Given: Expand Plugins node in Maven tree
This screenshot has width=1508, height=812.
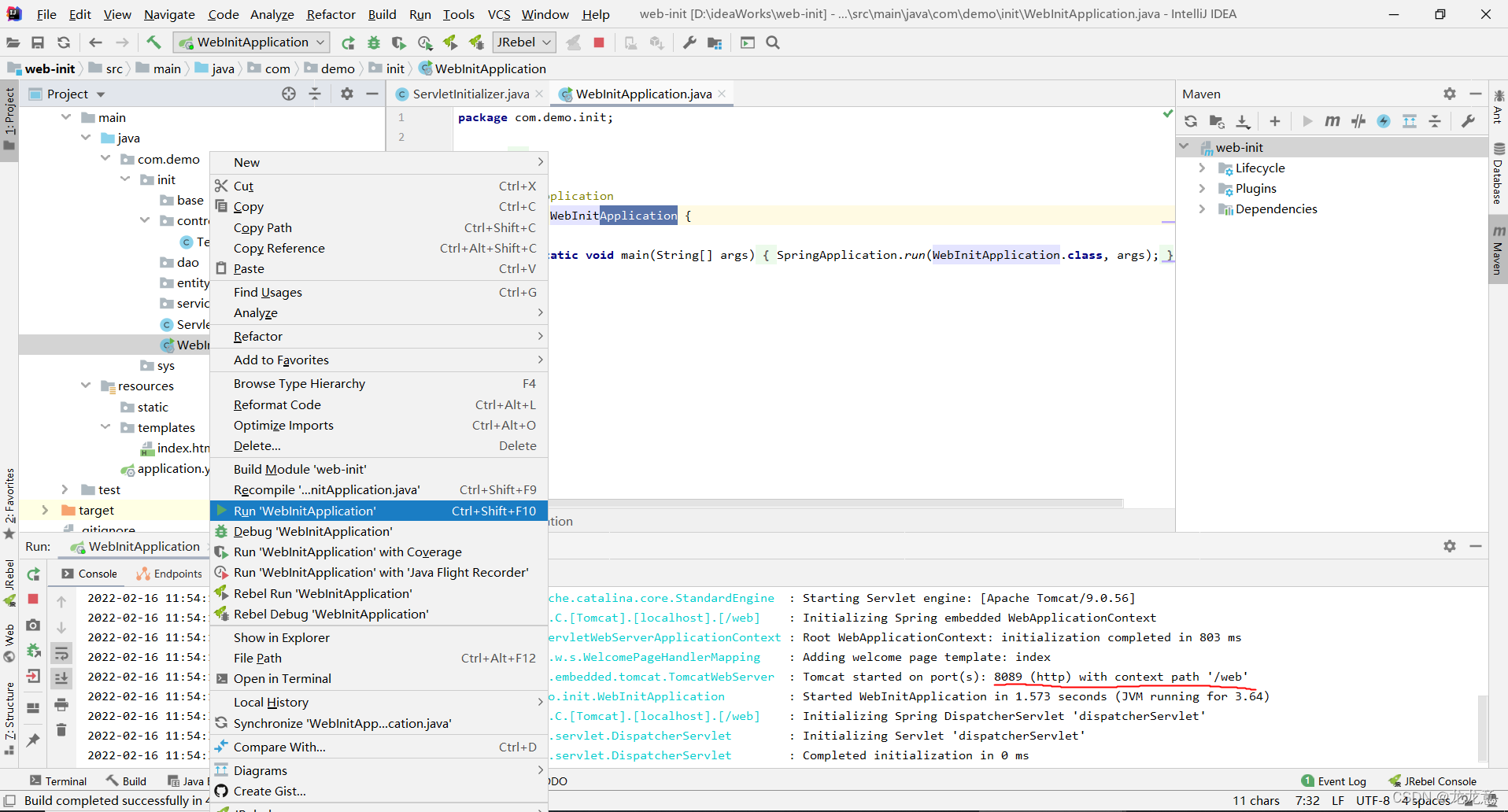Looking at the screenshot, I should click(1202, 188).
